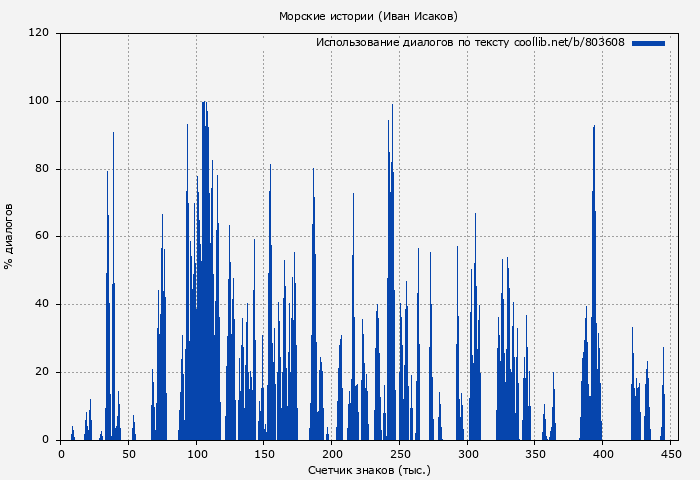
Task: Click the x-axis tick label 350
Action: 535,454
